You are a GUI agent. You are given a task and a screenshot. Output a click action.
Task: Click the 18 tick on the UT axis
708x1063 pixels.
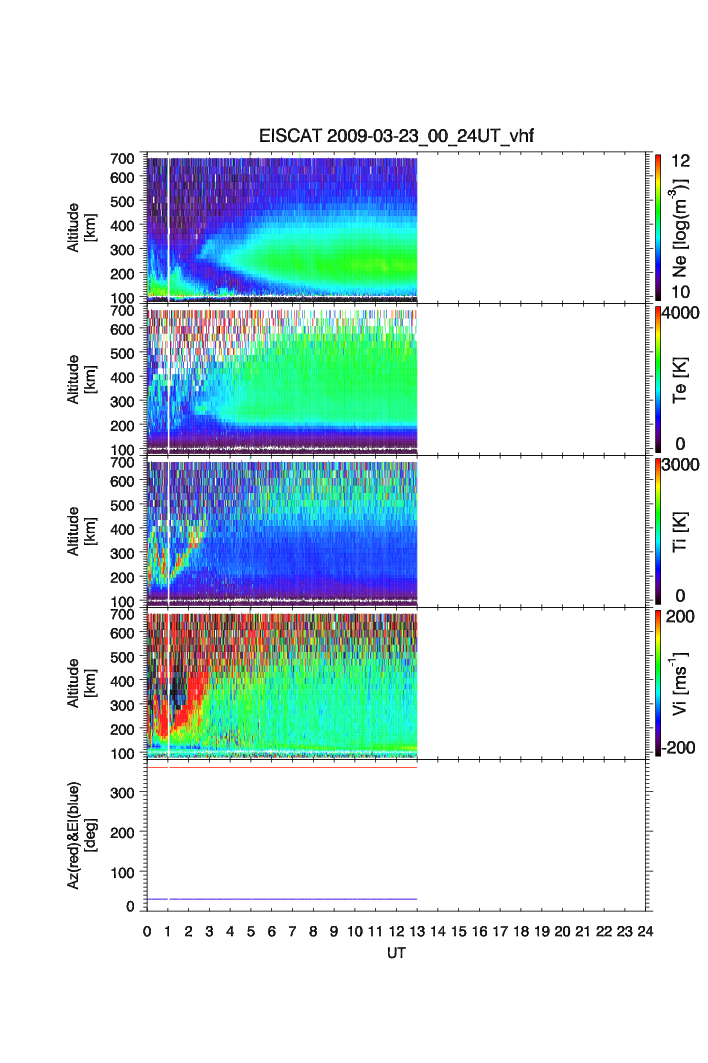(x=521, y=931)
